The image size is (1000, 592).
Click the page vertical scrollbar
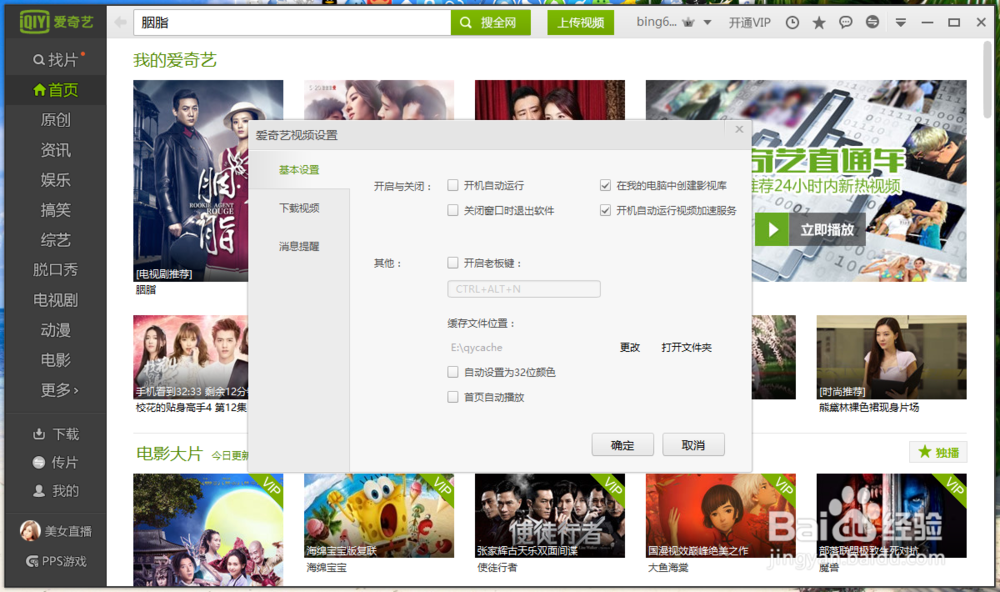tap(988, 80)
